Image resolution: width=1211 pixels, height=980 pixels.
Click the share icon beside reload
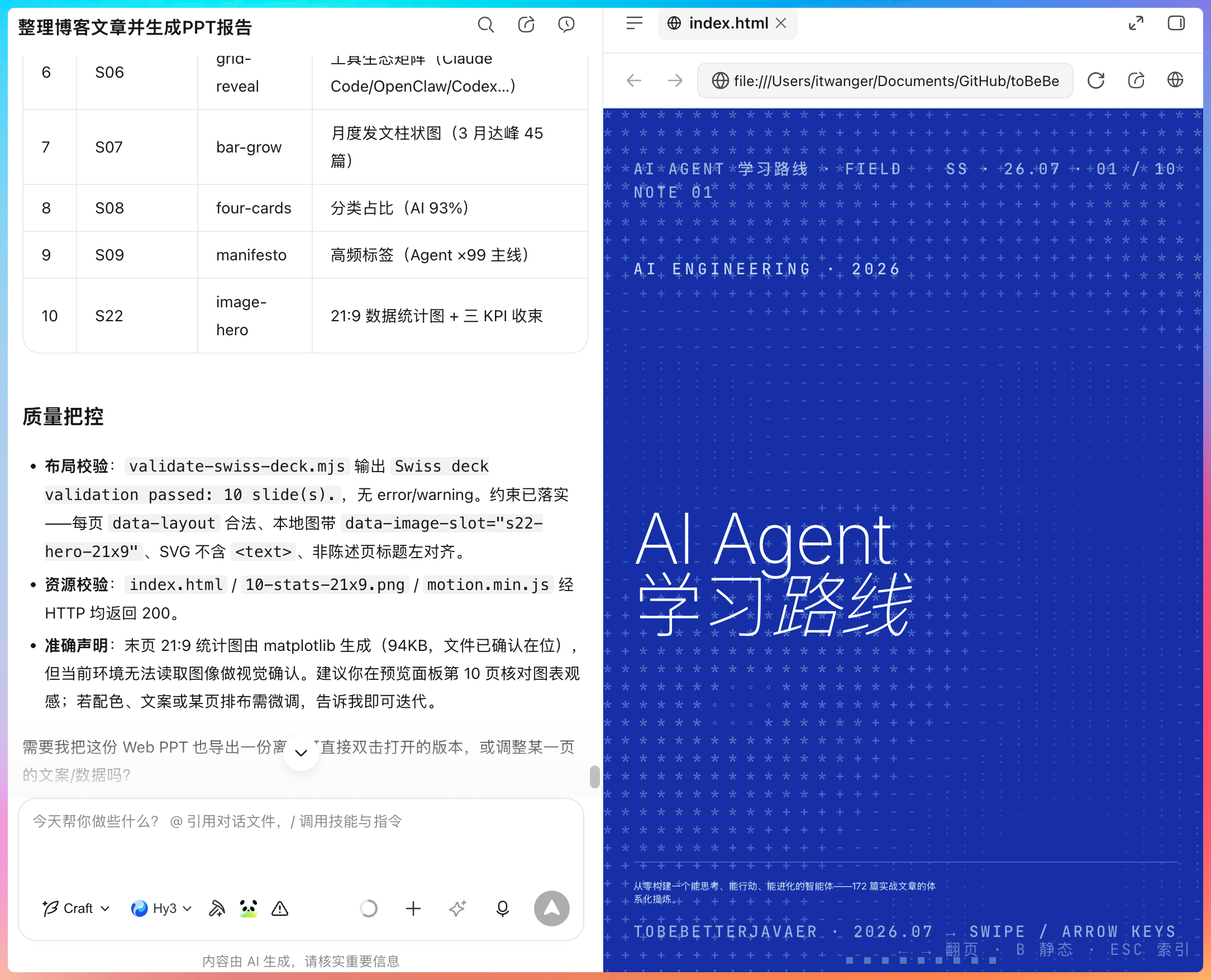[x=1136, y=80]
